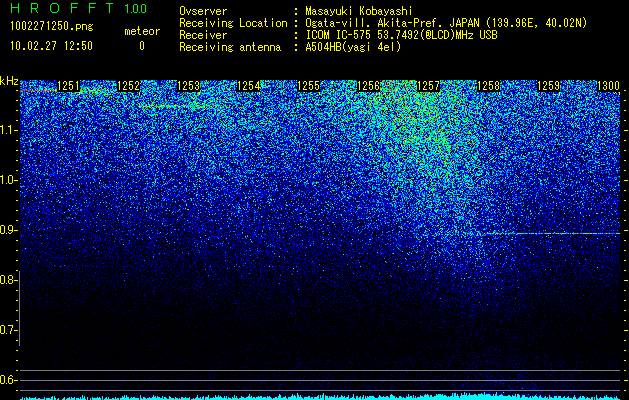629x400 pixels.
Task: Click the 1.0 frequency axis label
Action: [8, 180]
